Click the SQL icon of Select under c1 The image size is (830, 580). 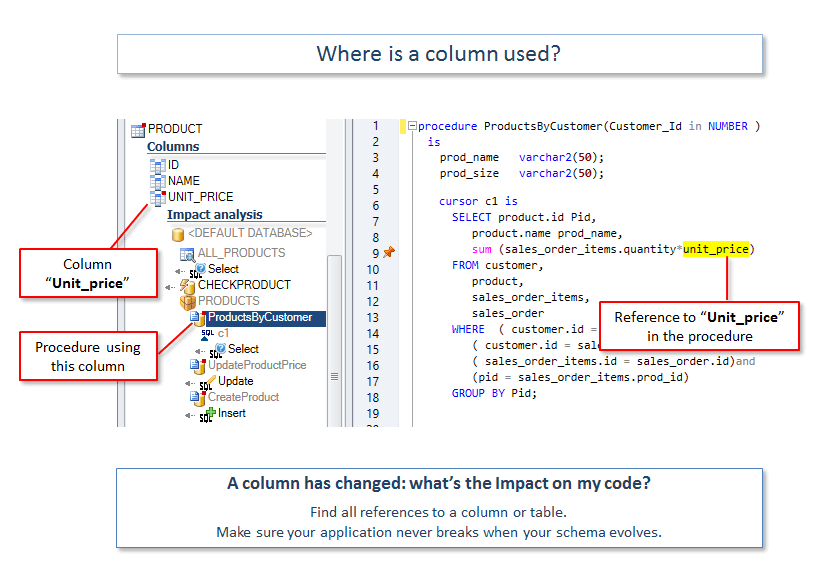point(217,350)
